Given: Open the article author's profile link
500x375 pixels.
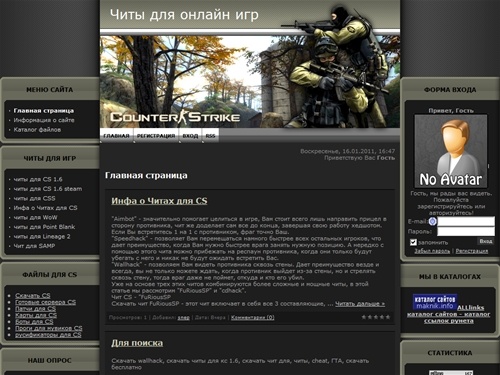Looking at the screenshot, I should 183,318.
